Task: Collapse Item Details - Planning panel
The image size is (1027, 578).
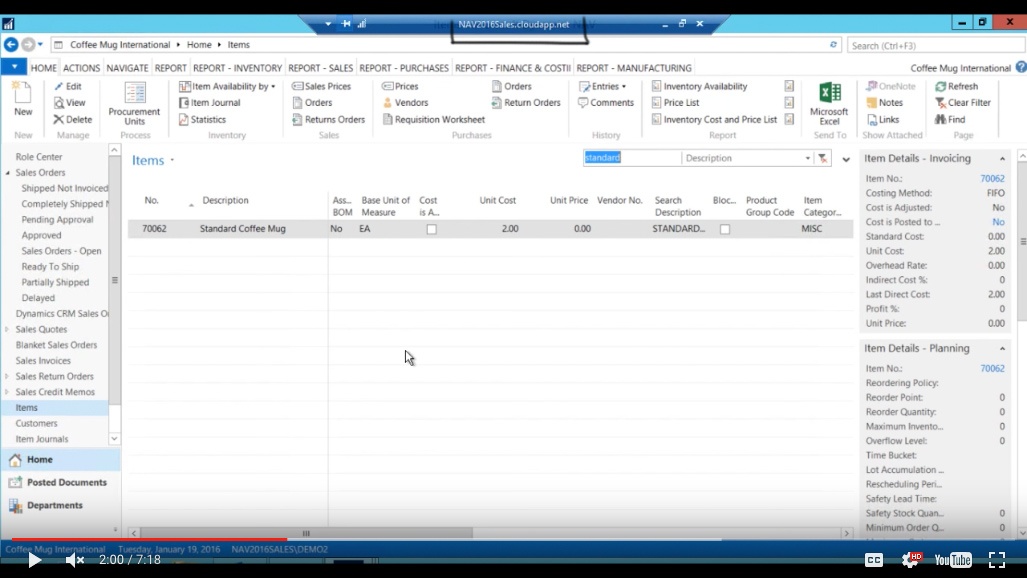Action: (x=1002, y=349)
